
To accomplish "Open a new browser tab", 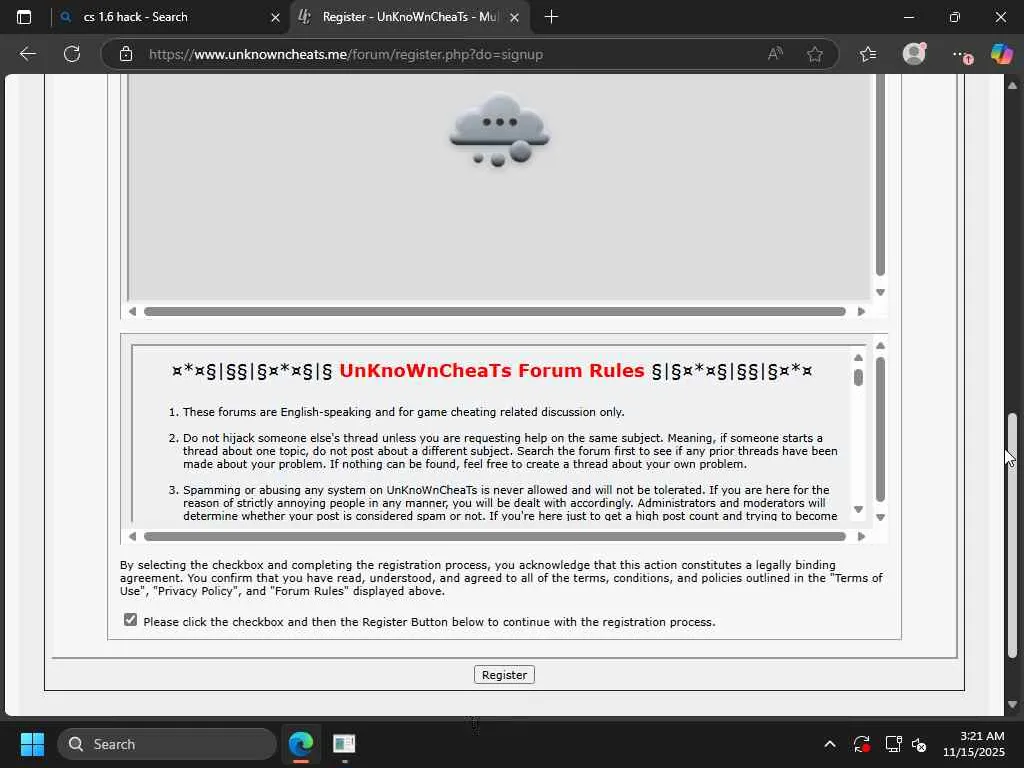I will point(551,17).
